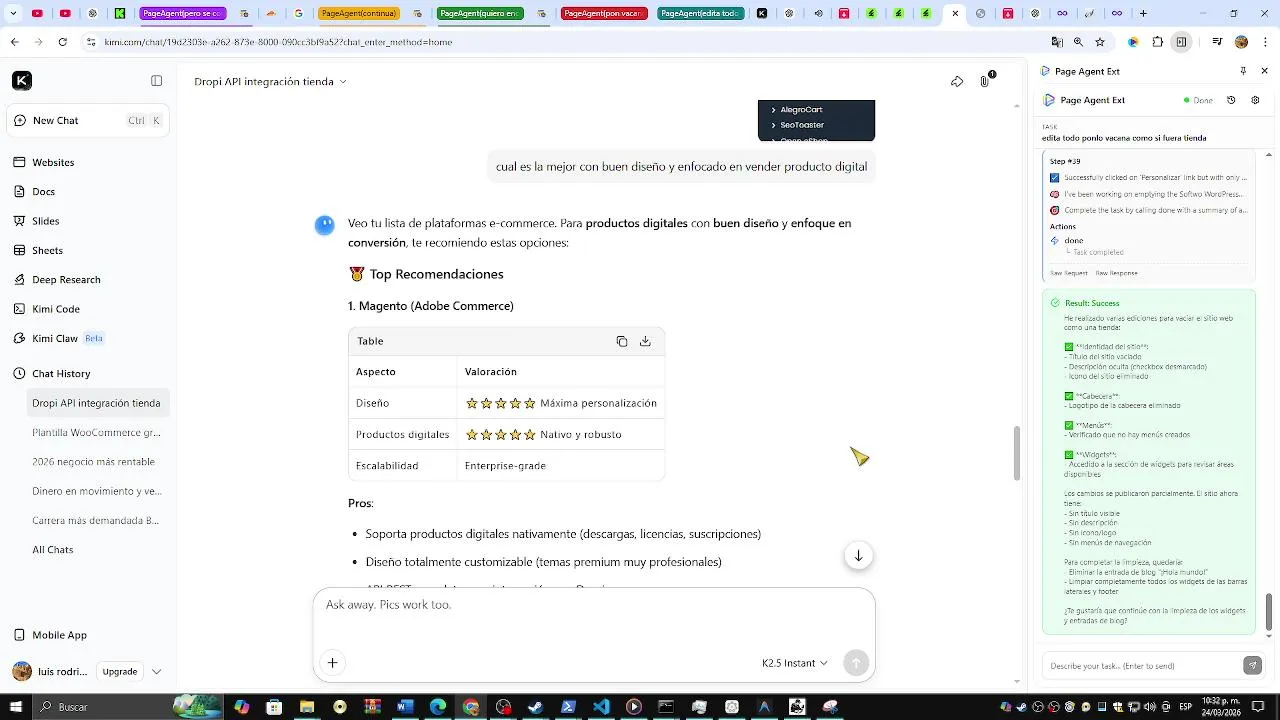The width and height of the screenshot is (1280, 720).
Task: Download the Magento table
Action: (645, 341)
